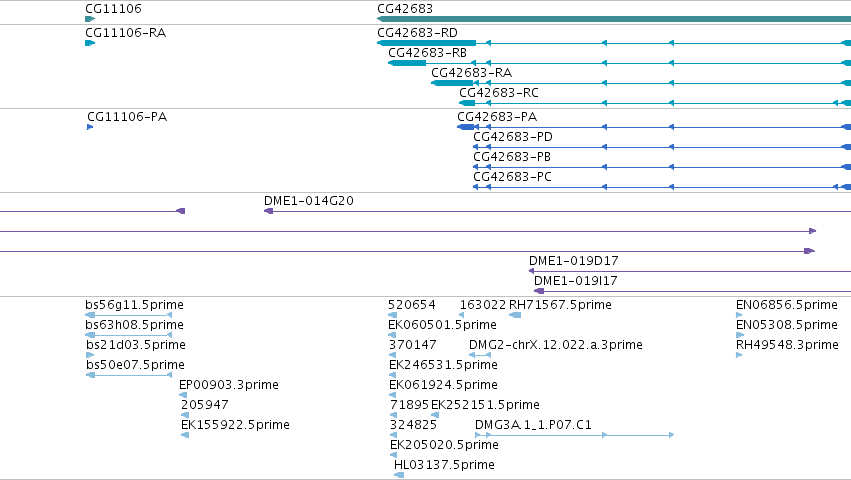Click the CG42683-RC transcript label
Screen dimensions: 851x480
(499, 93)
